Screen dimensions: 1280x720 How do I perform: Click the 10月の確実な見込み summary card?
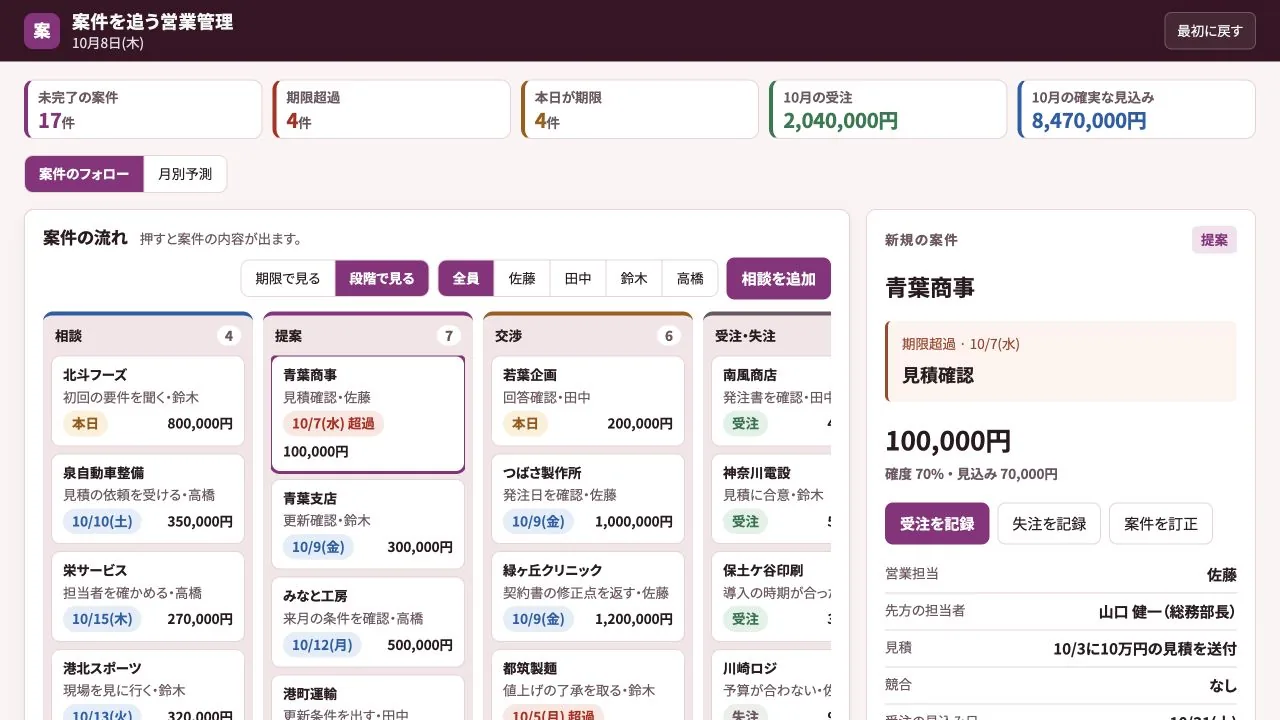[1137, 109]
